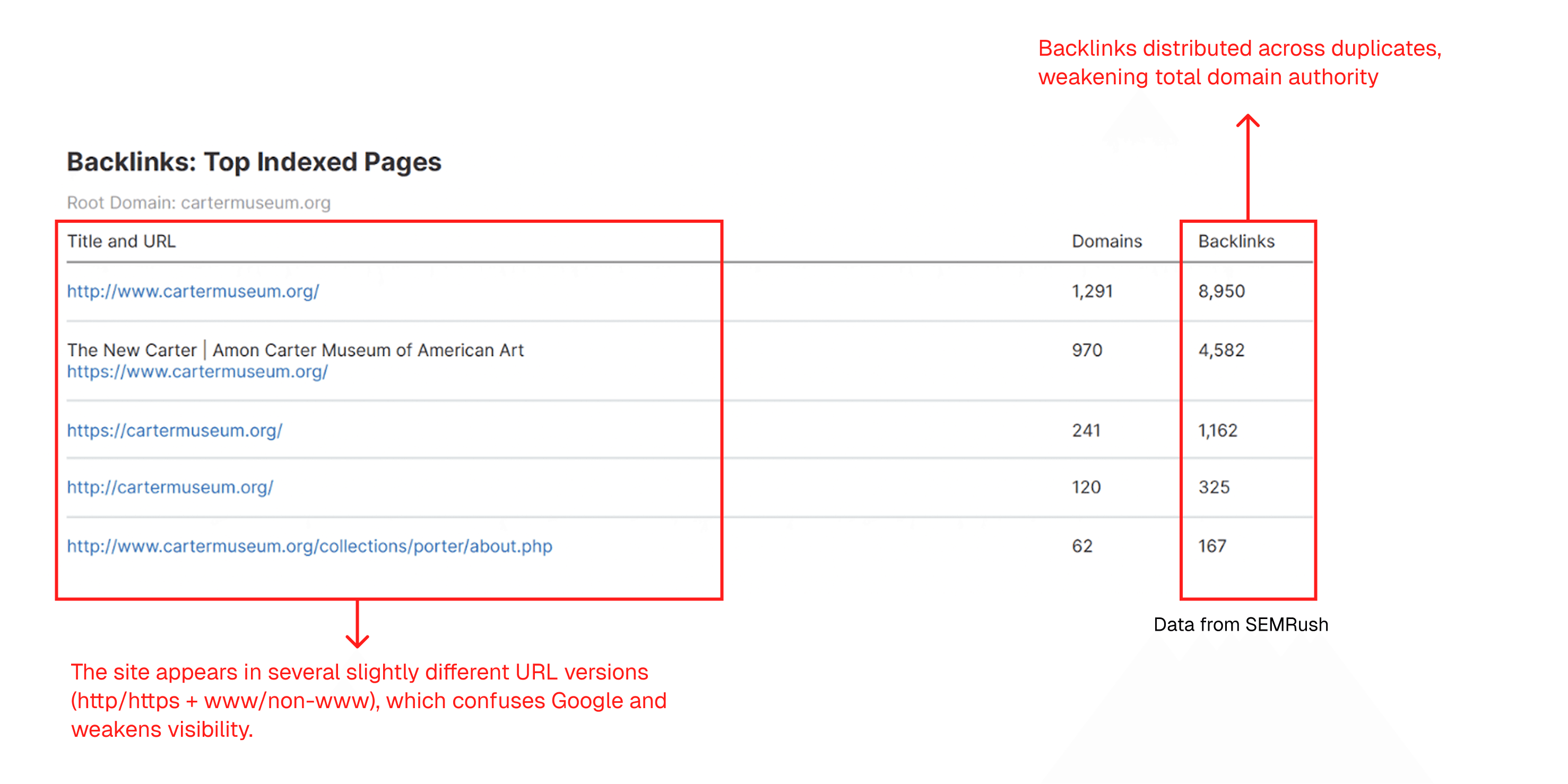The width and height of the screenshot is (1568, 784).
Task: Open the http://cartermuseum.org/ link
Action: point(170,487)
